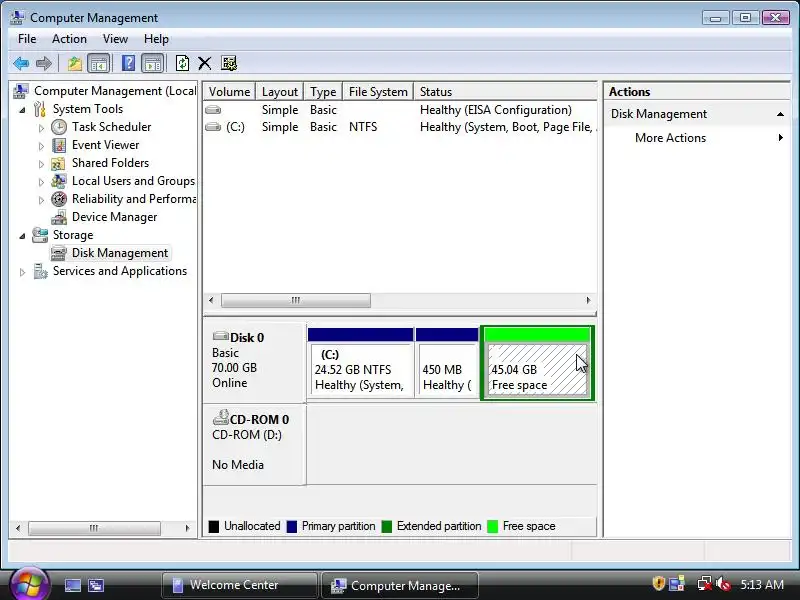
Task: Click the Back arrow toolbar icon
Action: point(21,63)
